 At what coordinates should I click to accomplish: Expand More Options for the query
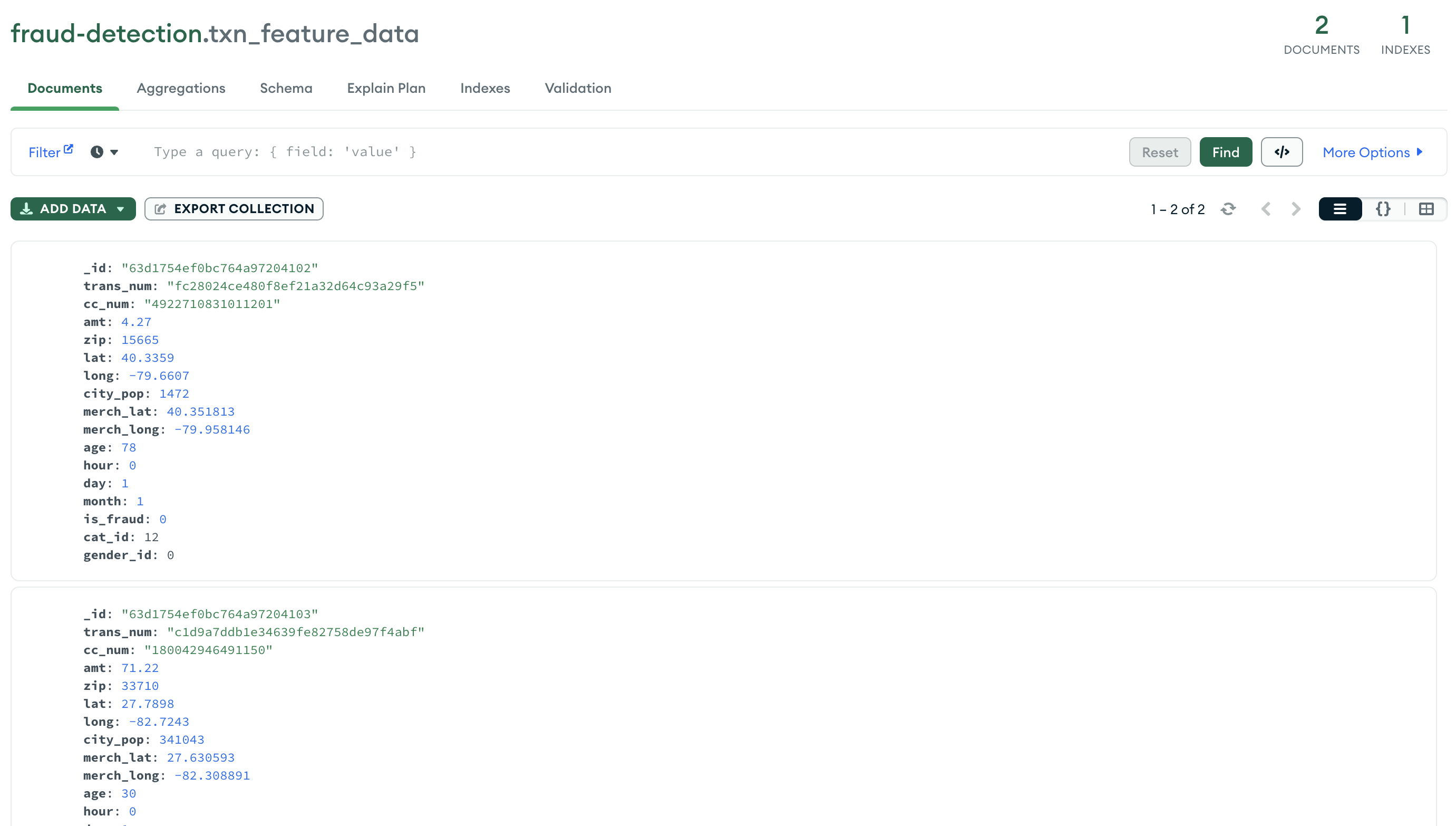click(1372, 152)
